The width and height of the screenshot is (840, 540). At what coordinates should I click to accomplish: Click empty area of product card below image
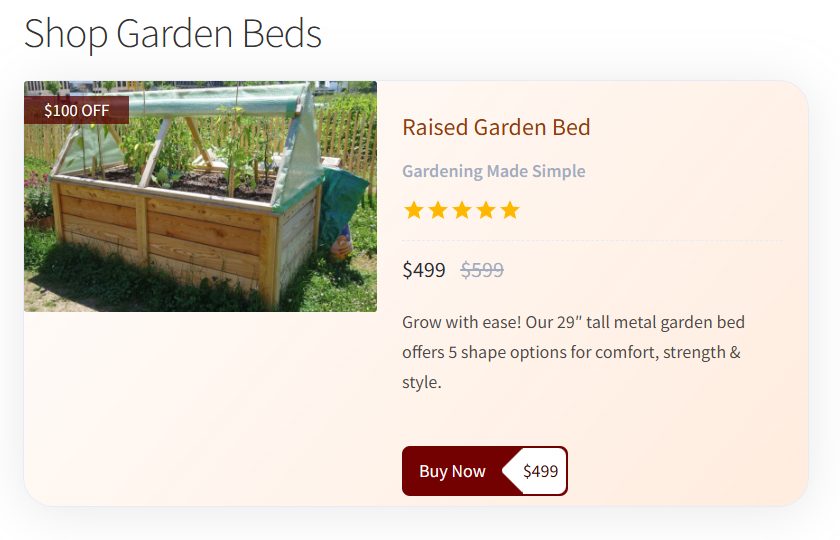coord(200,407)
